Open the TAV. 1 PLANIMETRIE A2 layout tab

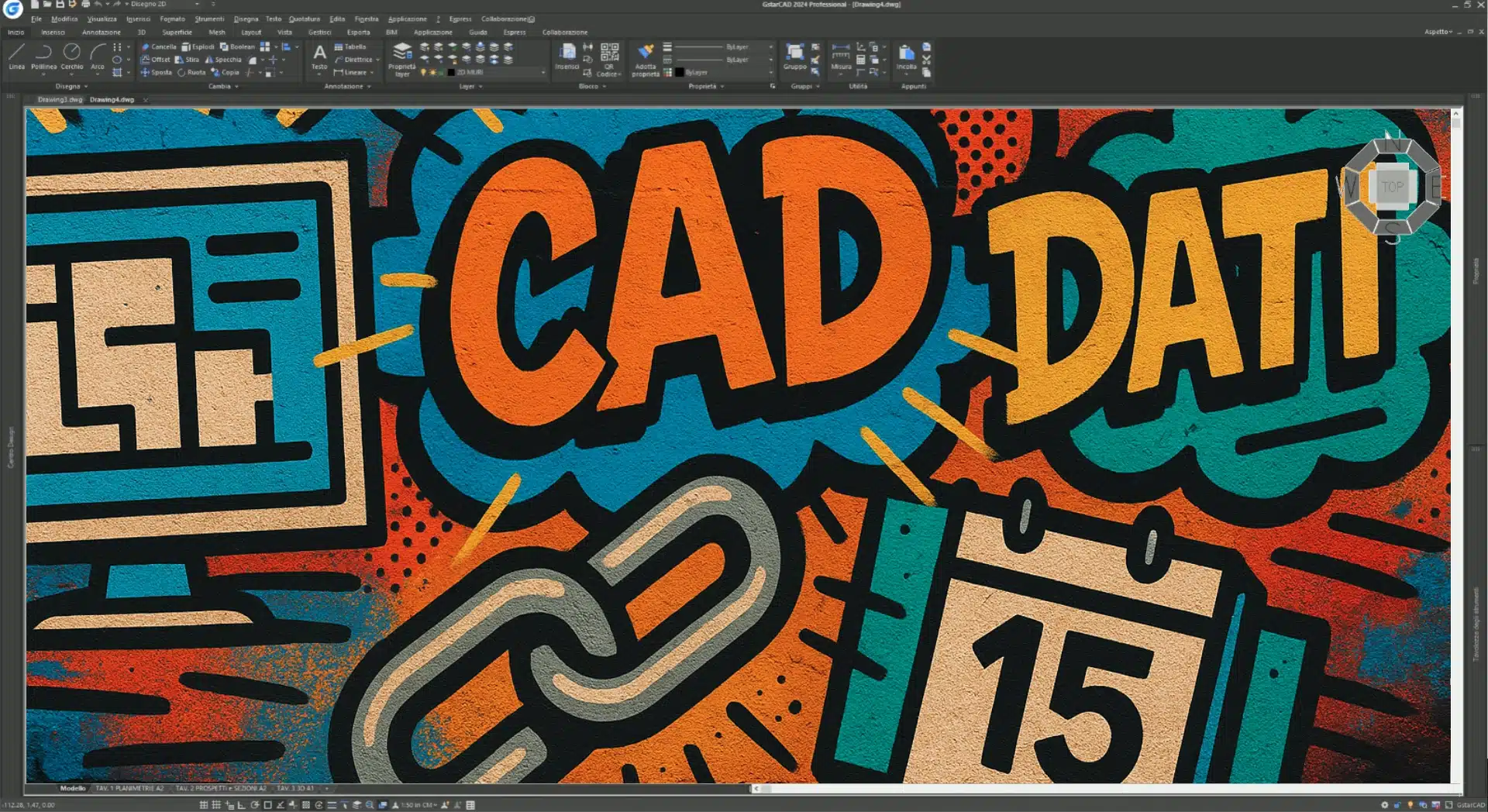(129, 788)
